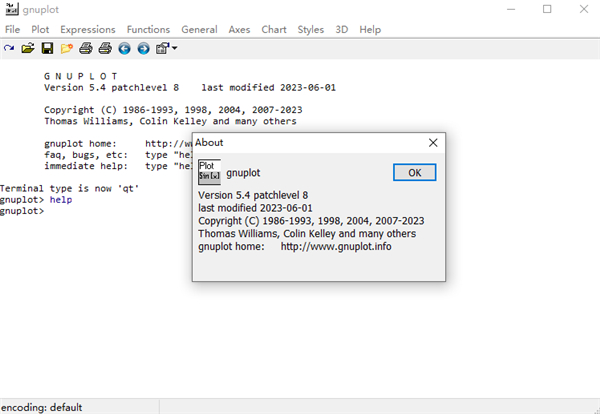This screenshot has height=414, width=600.
Task: Click the Save floppy disk icon
Action: [47, 49]
